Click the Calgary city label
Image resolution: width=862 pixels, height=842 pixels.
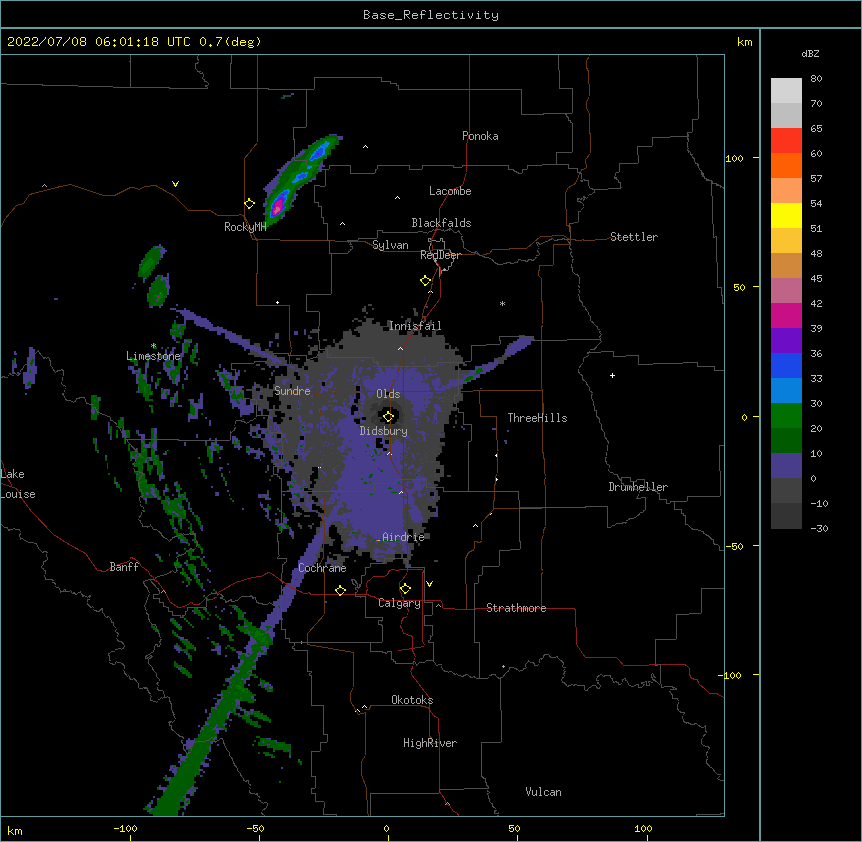pyautogui.click(x=399, y=603)
